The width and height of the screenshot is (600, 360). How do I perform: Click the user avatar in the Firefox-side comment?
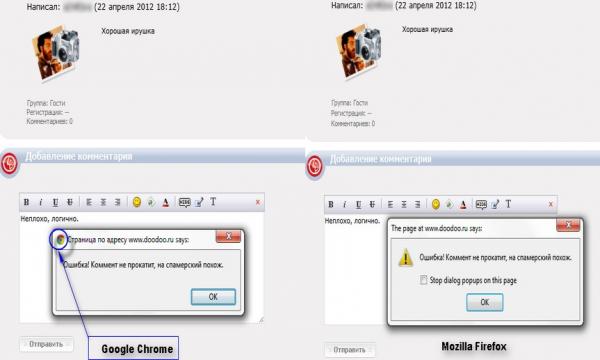(x=359, y=52)
